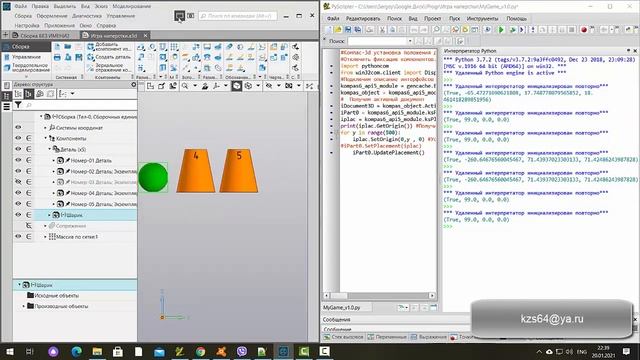Click the yellow Open file icon in PyScripter toolbar
This screenshot has height=360, width=640.
tap(338, 29)
